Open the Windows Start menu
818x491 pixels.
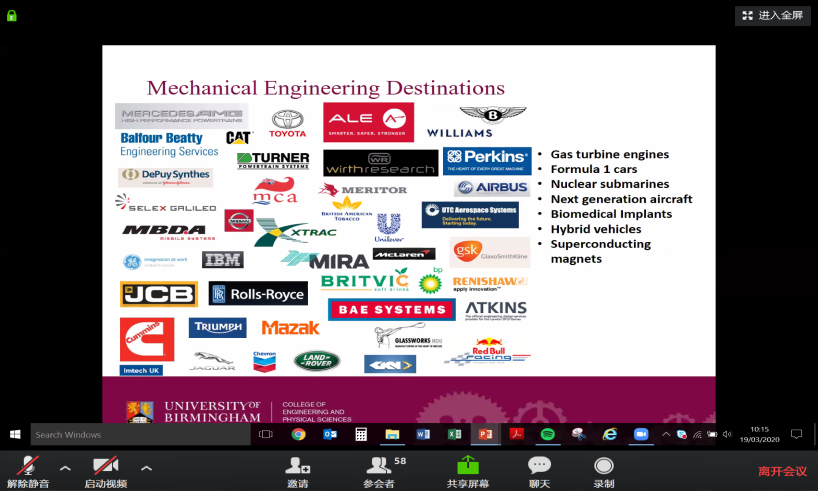[x=15, y=434]
